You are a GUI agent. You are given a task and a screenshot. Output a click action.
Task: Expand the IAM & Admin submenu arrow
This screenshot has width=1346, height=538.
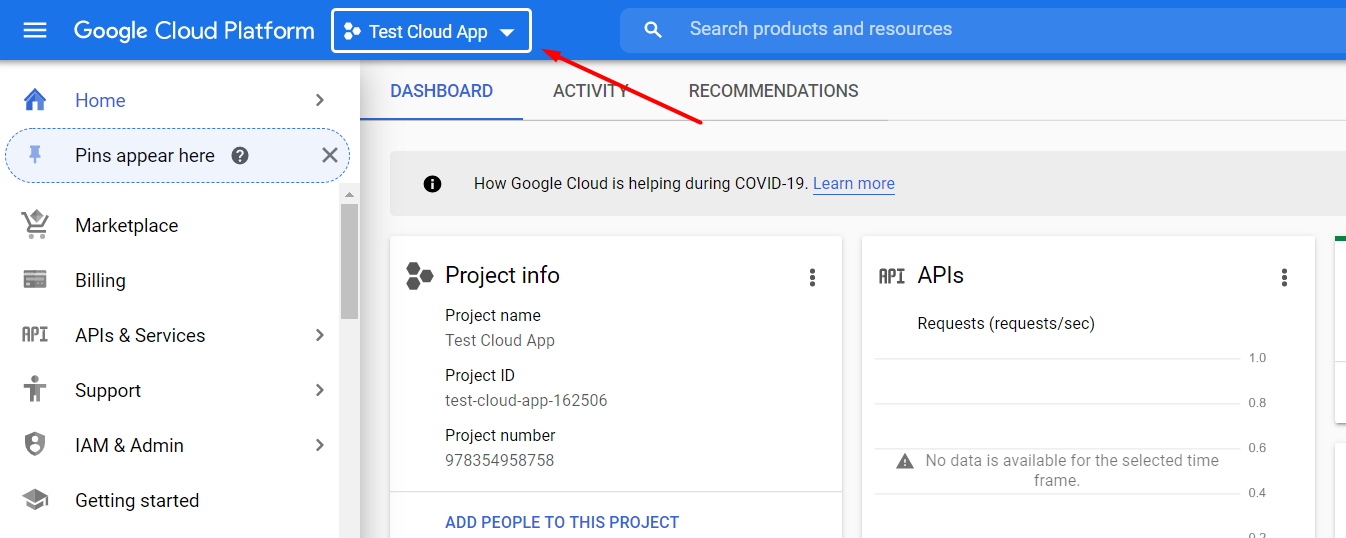320,445
